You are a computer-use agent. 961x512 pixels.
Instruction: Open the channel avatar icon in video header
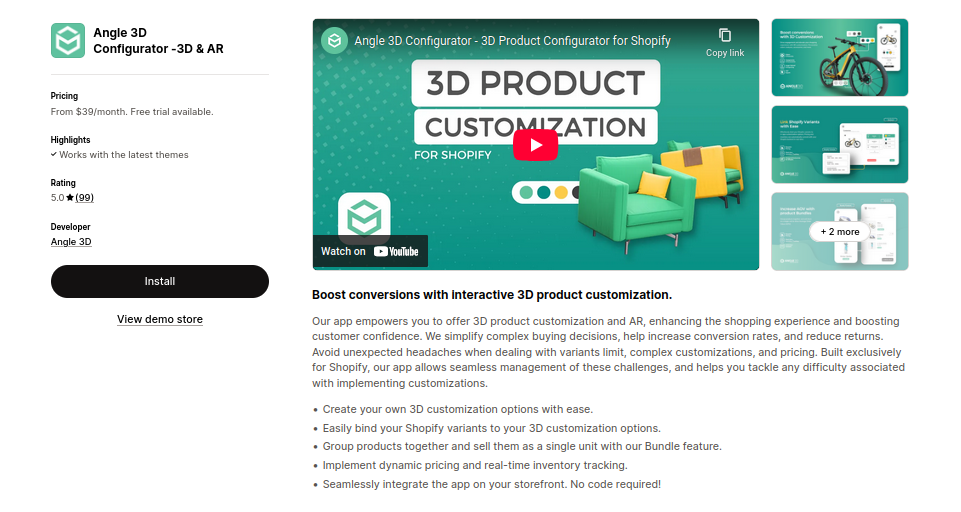pyautogui.click(x=334, y=41)
